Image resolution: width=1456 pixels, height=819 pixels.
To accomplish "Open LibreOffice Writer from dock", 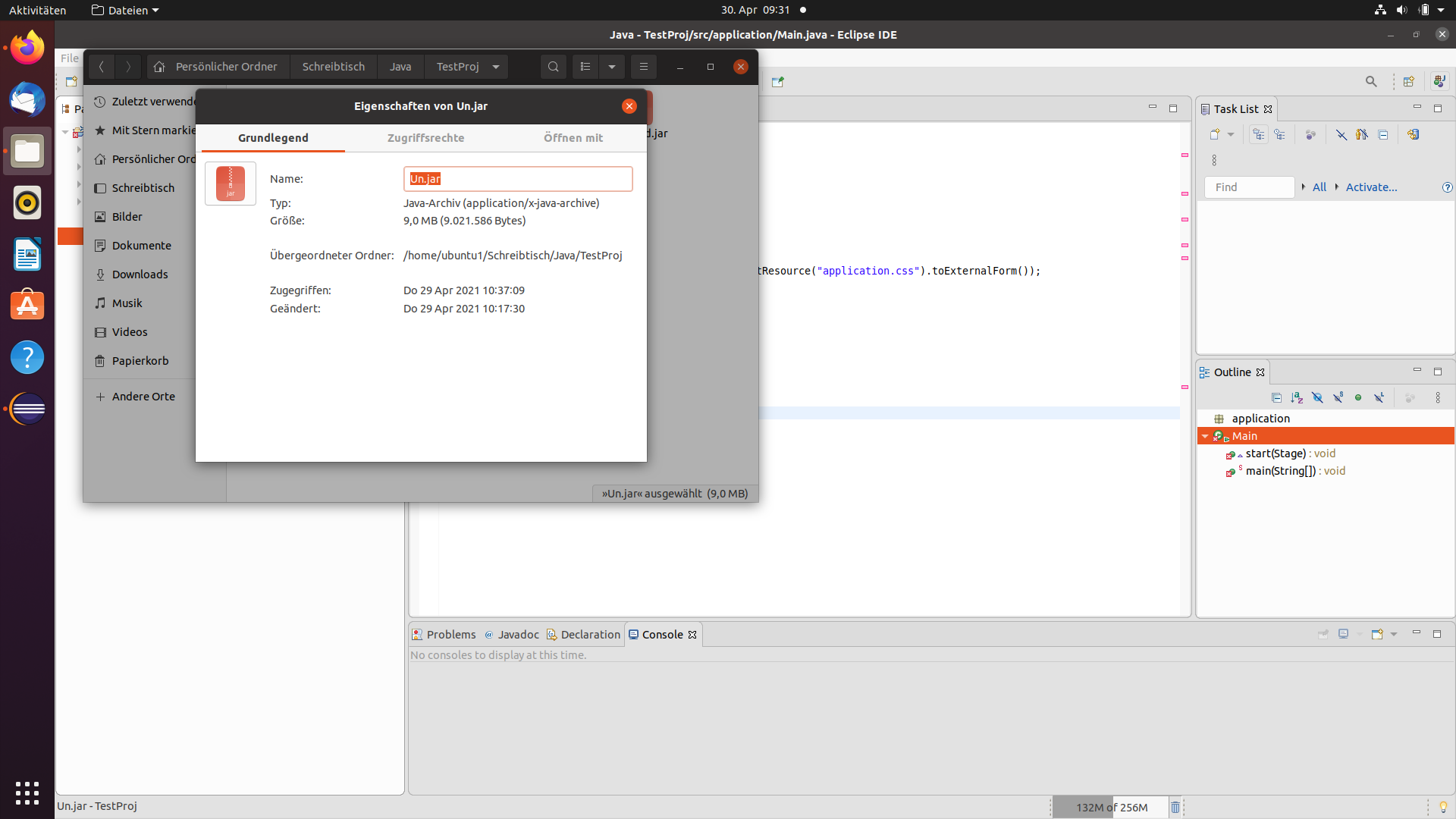I will 27,254.
